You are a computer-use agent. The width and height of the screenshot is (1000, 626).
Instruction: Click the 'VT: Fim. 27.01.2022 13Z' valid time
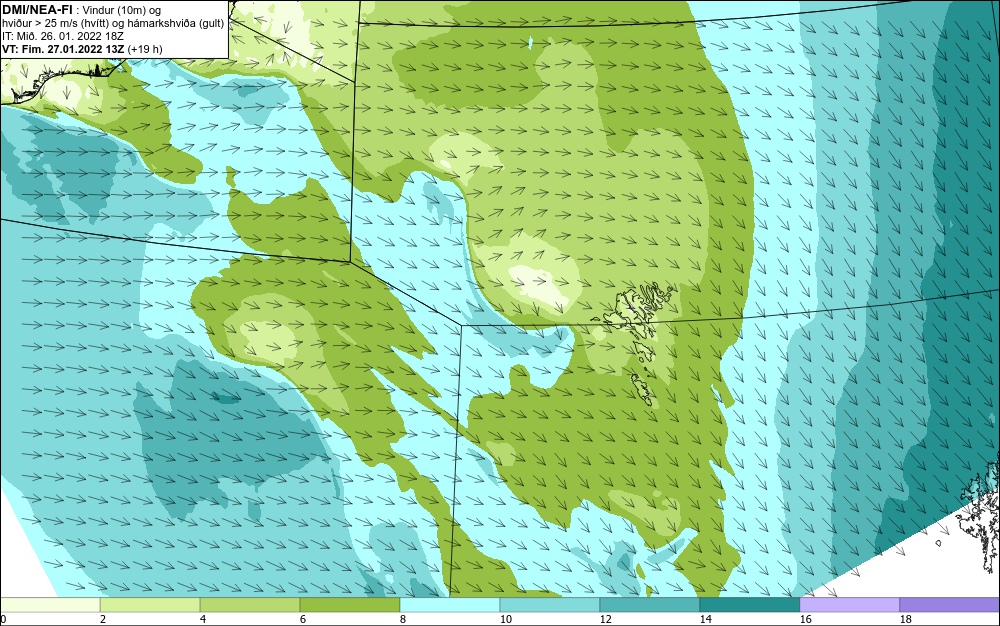pyautogui.click(x=63, y=49)
